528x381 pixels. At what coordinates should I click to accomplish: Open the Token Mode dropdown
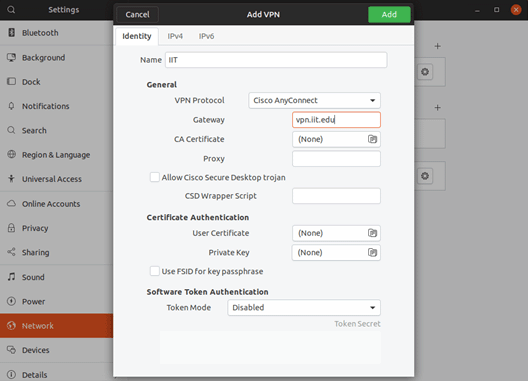tap(304, 308)
